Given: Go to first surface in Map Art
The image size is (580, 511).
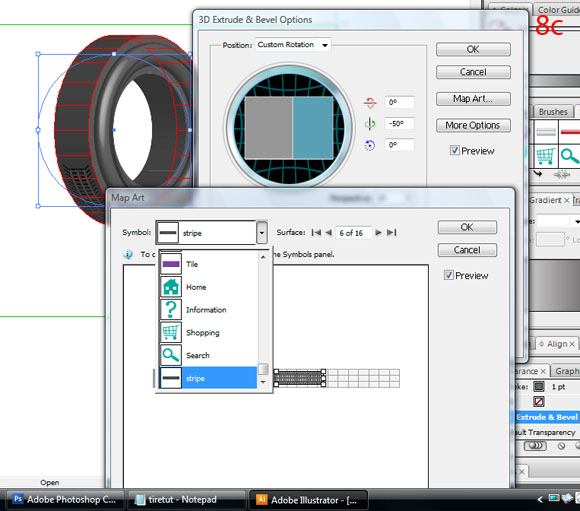Looking at the screenshot, I should pyautogui.click(x=316, y=232).
